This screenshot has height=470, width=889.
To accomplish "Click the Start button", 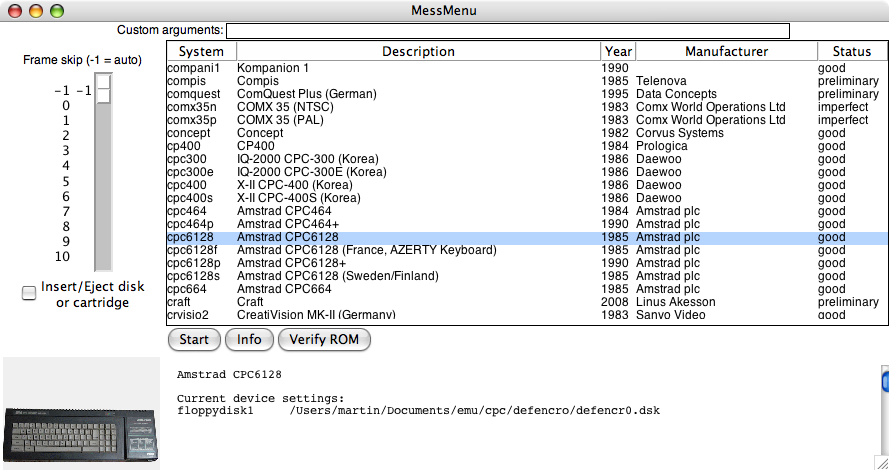I will point(194,340).
